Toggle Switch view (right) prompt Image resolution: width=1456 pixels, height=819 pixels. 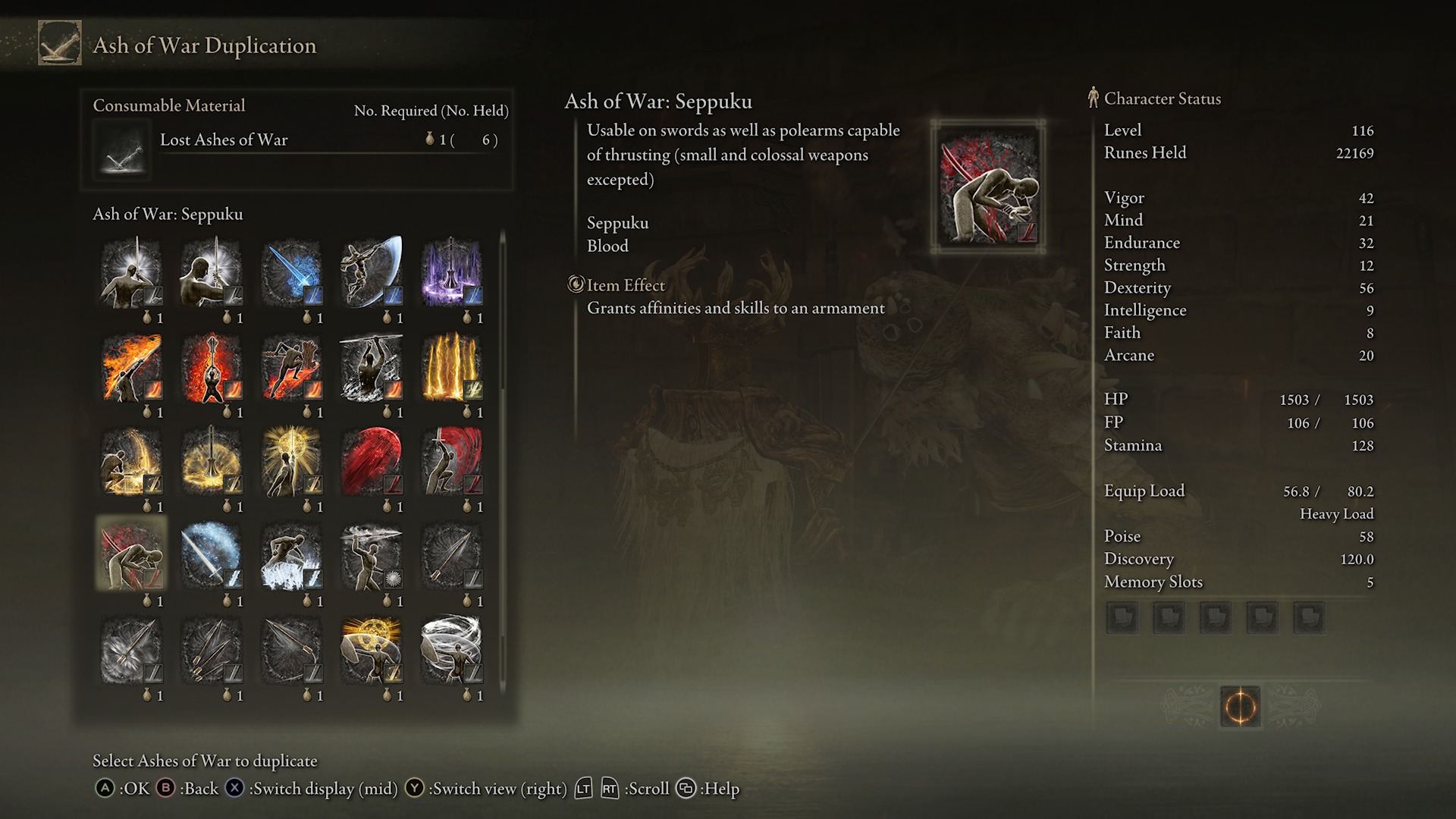point(486,789)
